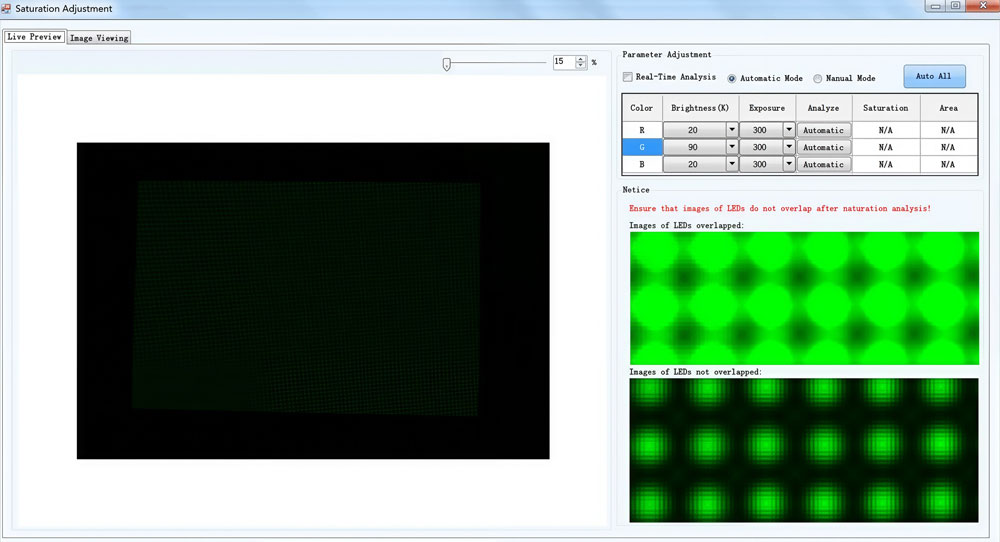The height and width of the screenshot is (542, 1000).
Task: Click the Area column header
Action: (x=948, y=108)
